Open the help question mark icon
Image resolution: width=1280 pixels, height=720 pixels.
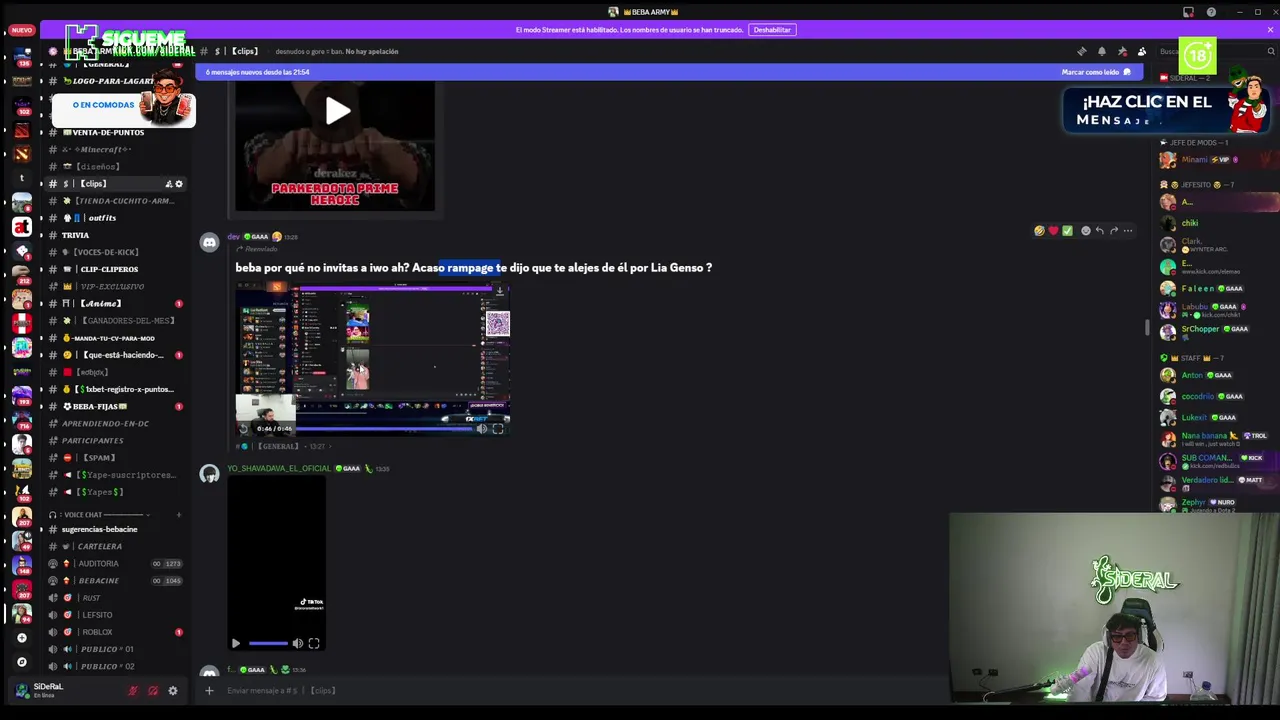click(x=1211, y=12)
